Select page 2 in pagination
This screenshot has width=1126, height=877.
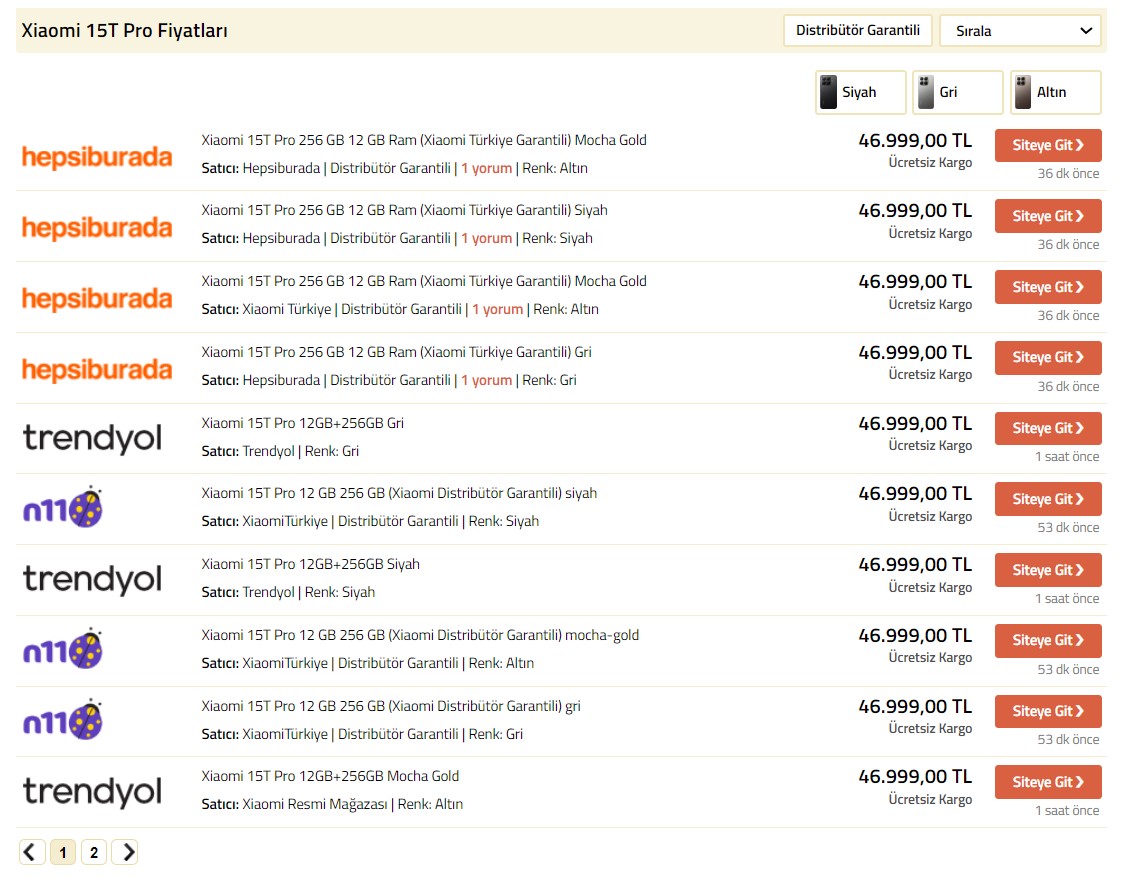coord(94,852)
